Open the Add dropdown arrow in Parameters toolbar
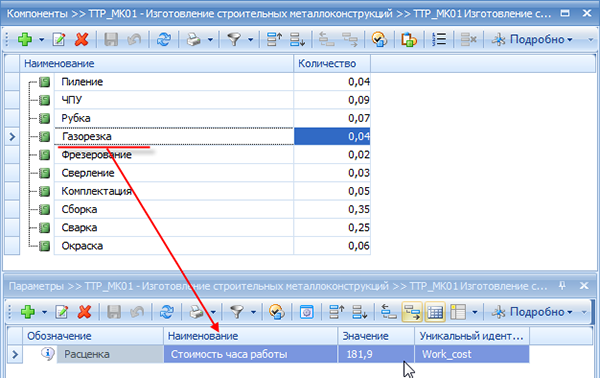Viewport: 600px width, 378px height. [x=44, y=312]
